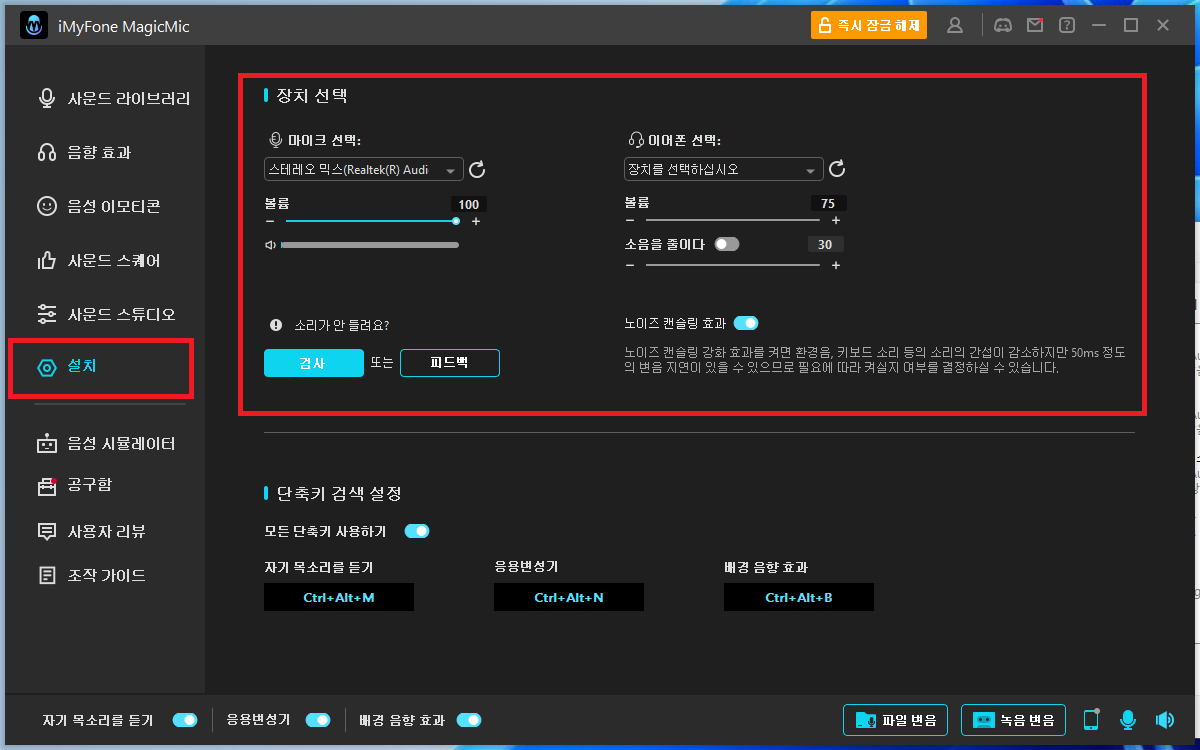Image resolution: width=1200 pixels, height=750 pixels.
Task: Enable the 노이즈 캔슬링 효과 toggle
Action: (x=745, y=323)
